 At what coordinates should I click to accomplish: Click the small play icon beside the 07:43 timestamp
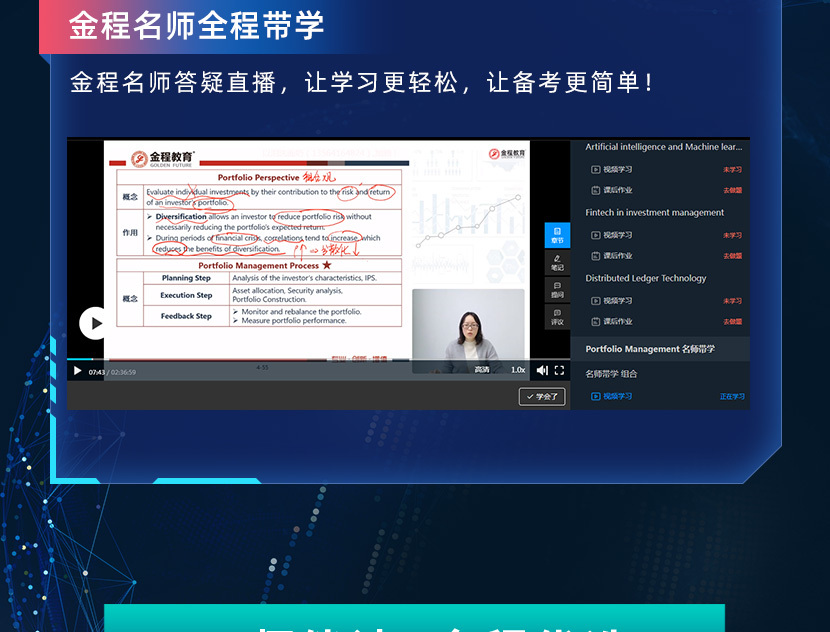click(77, 371)
